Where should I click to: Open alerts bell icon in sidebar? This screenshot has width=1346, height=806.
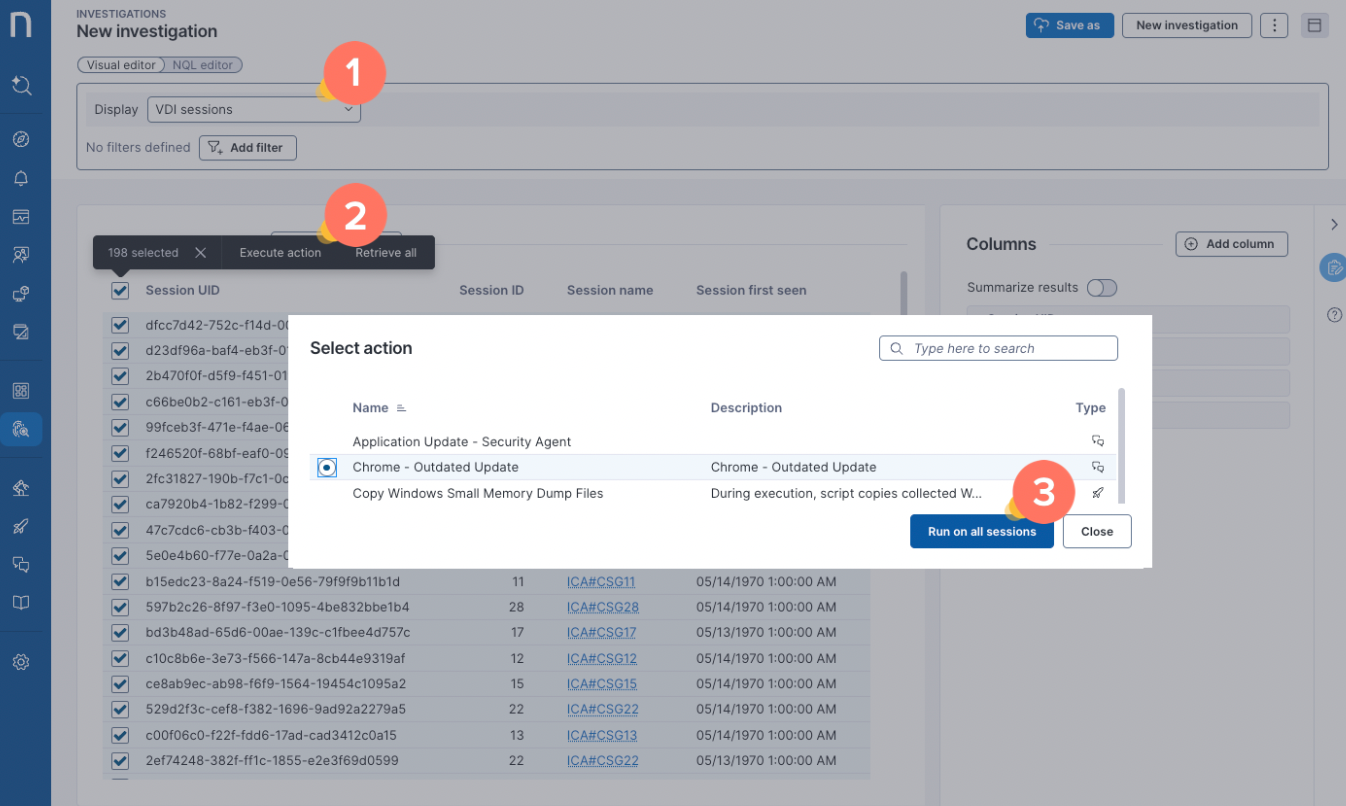coord(21,178)
